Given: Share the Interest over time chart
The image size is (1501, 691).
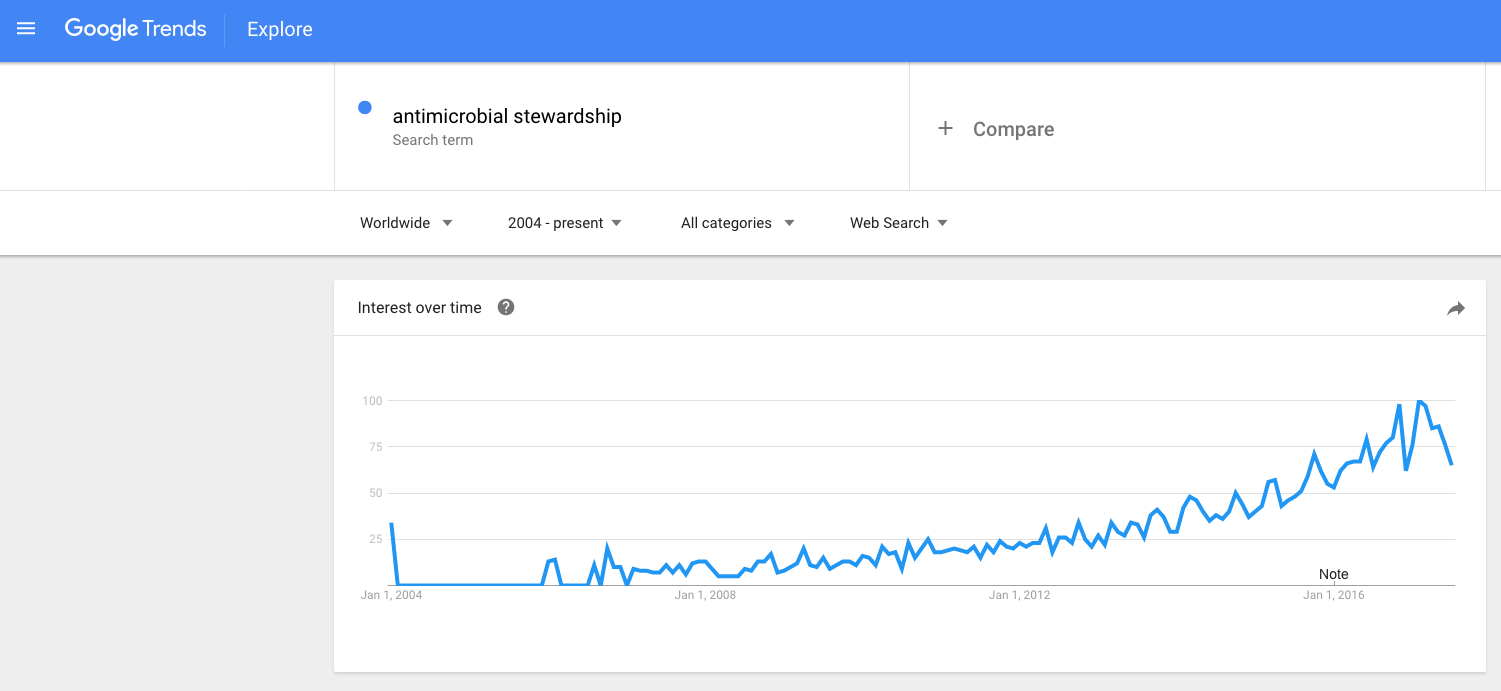Looking at the screenshot, I should pyautogui.click(x=1455, y=309).
